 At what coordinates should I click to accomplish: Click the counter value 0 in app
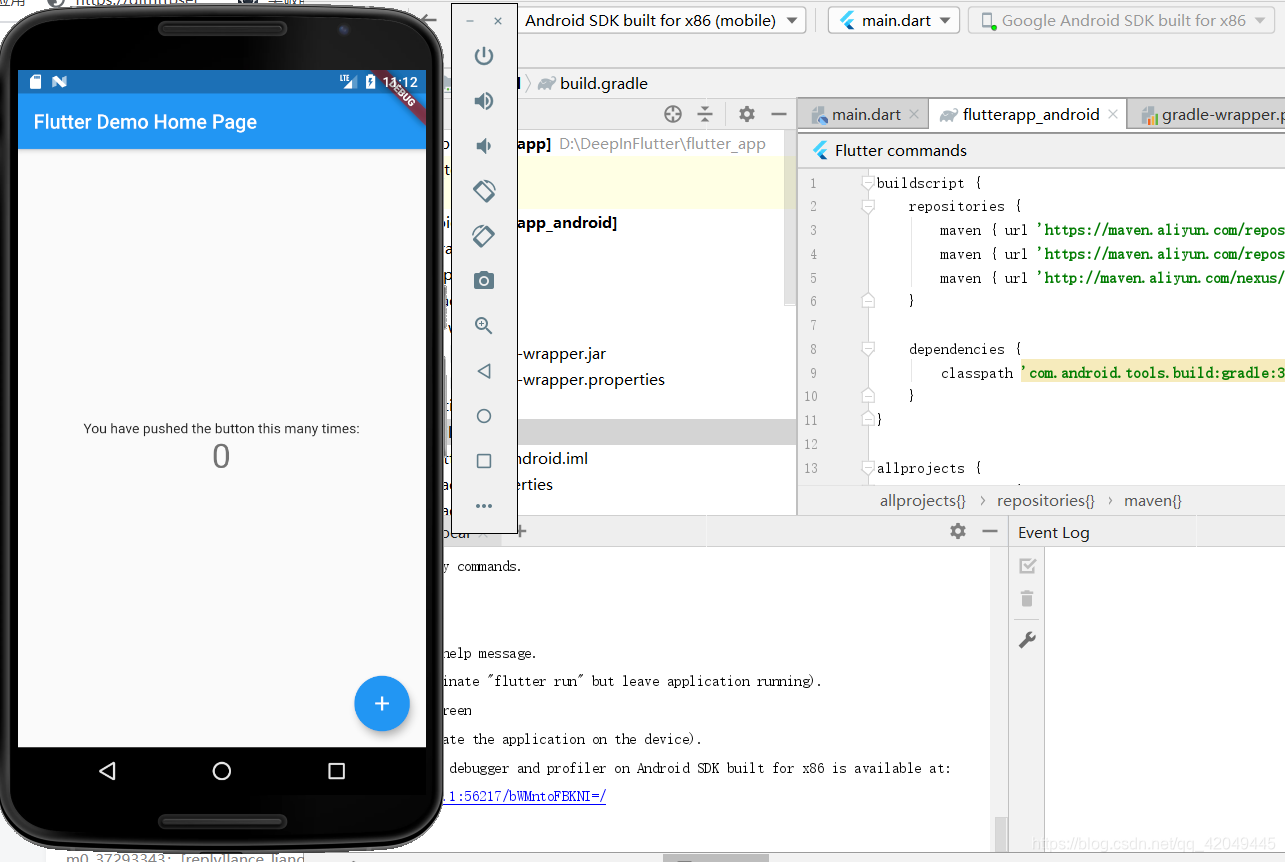coord(221,456)
